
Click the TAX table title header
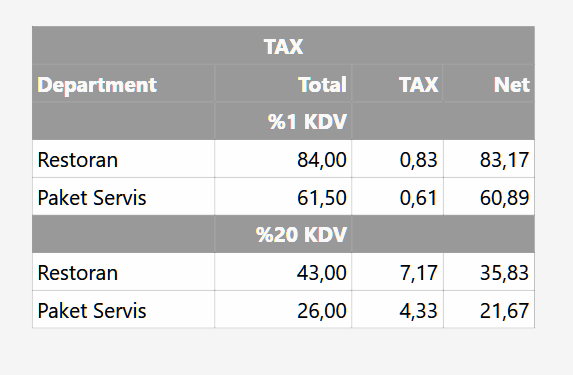click(x=283, y=46)
